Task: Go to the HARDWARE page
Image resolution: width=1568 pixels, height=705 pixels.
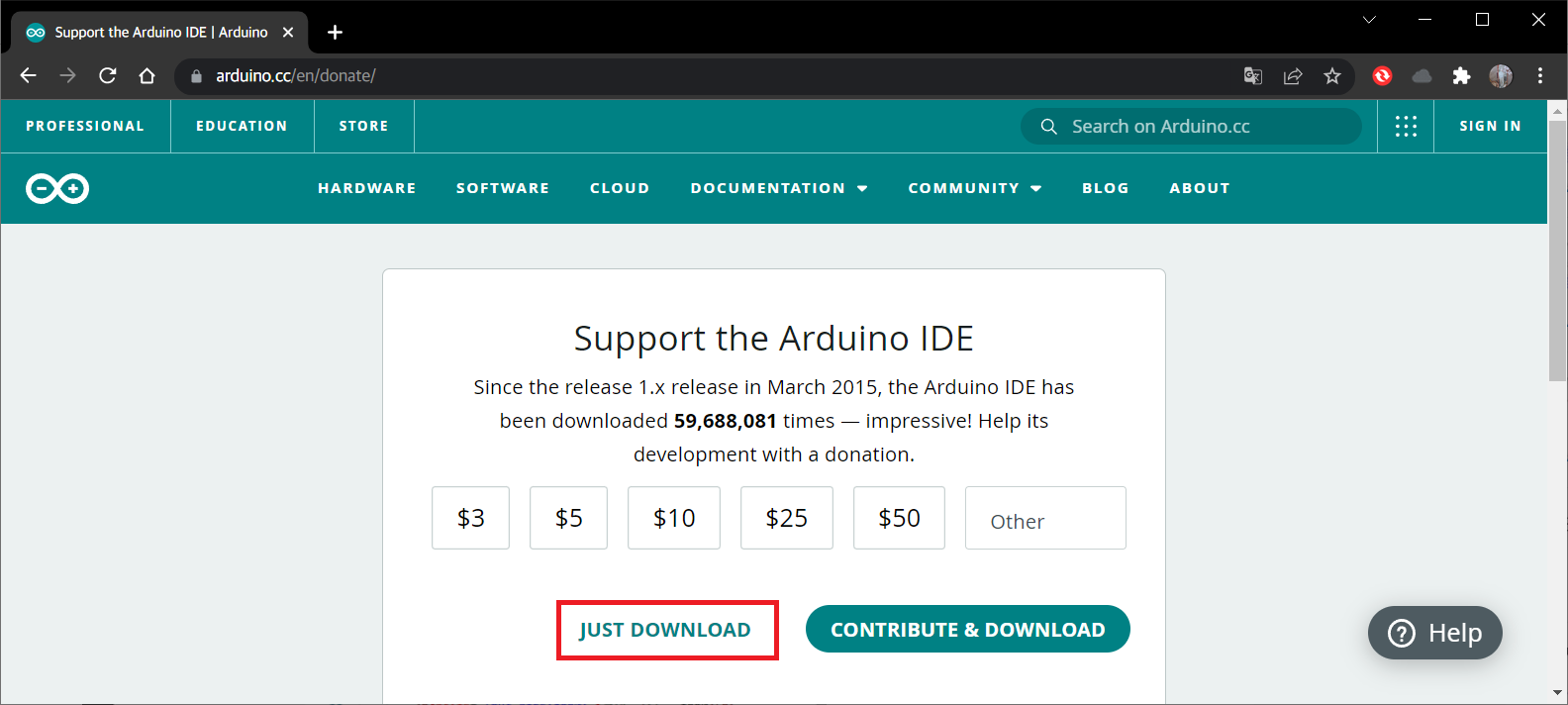Action: pos(367,188)
